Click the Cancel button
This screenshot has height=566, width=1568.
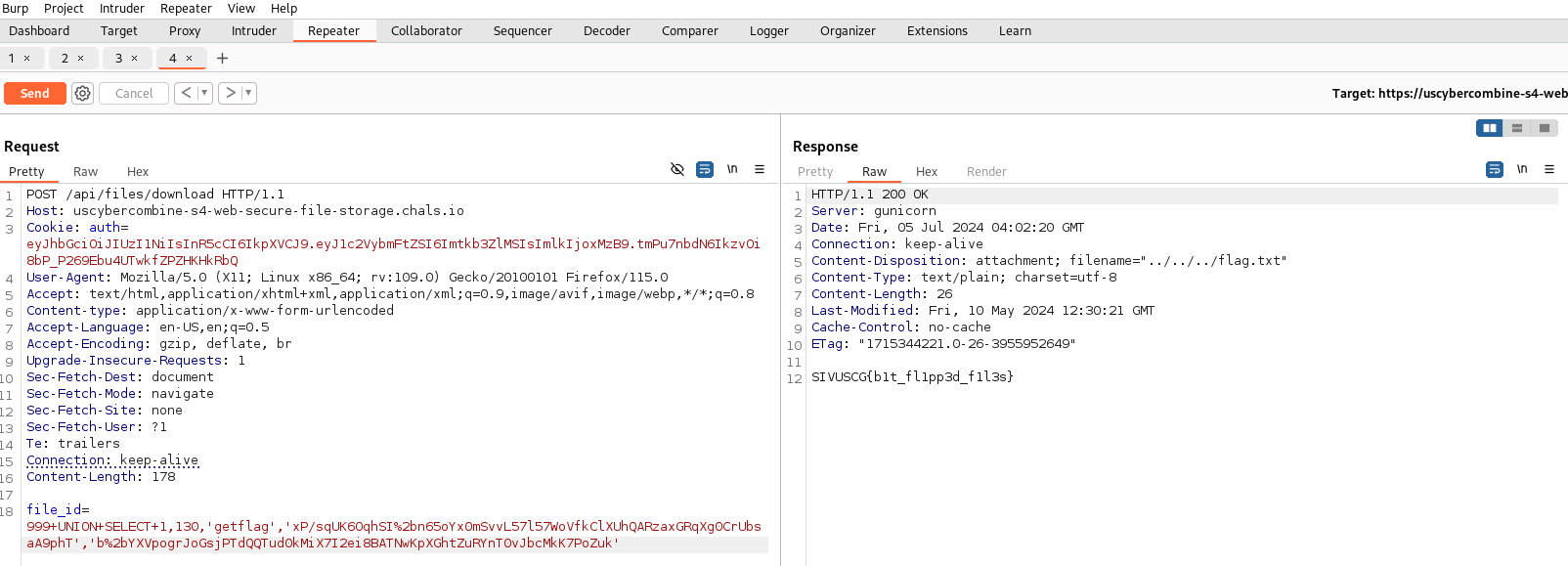tap(134, 93)
